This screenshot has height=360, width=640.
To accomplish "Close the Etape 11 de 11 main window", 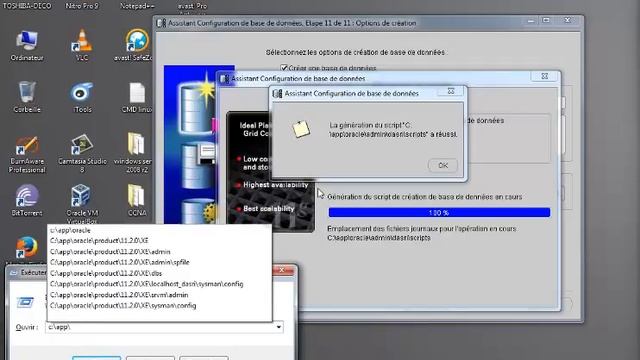I will 568,20.
